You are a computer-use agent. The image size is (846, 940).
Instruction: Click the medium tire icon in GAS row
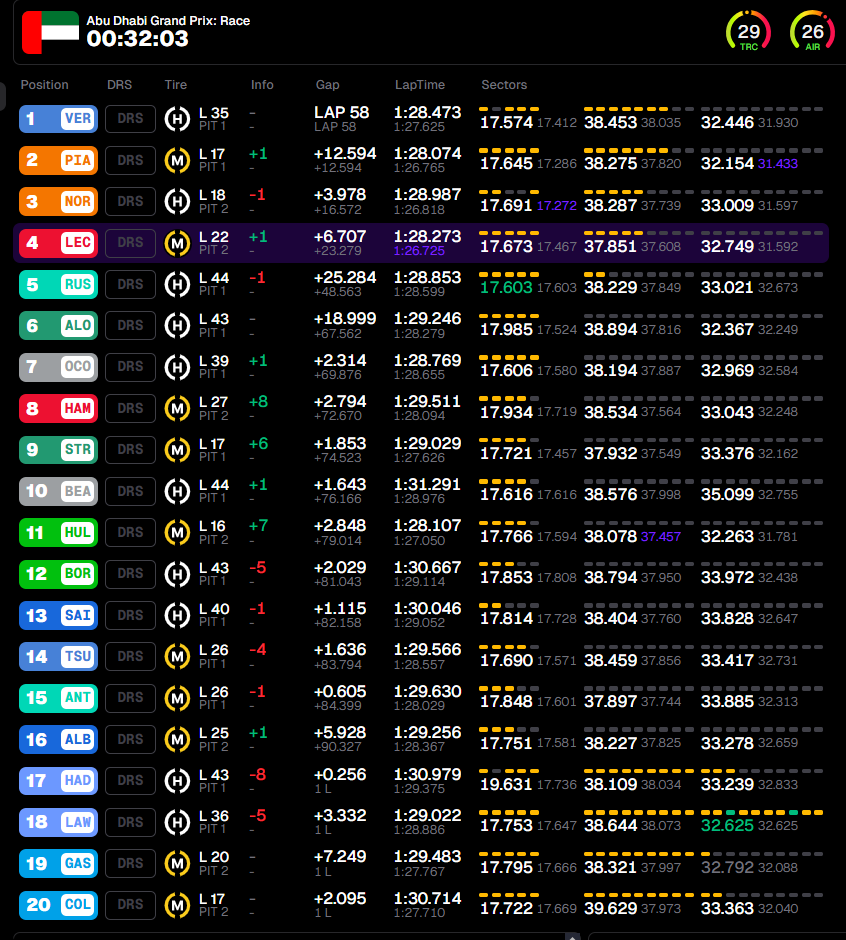point(177,863)
